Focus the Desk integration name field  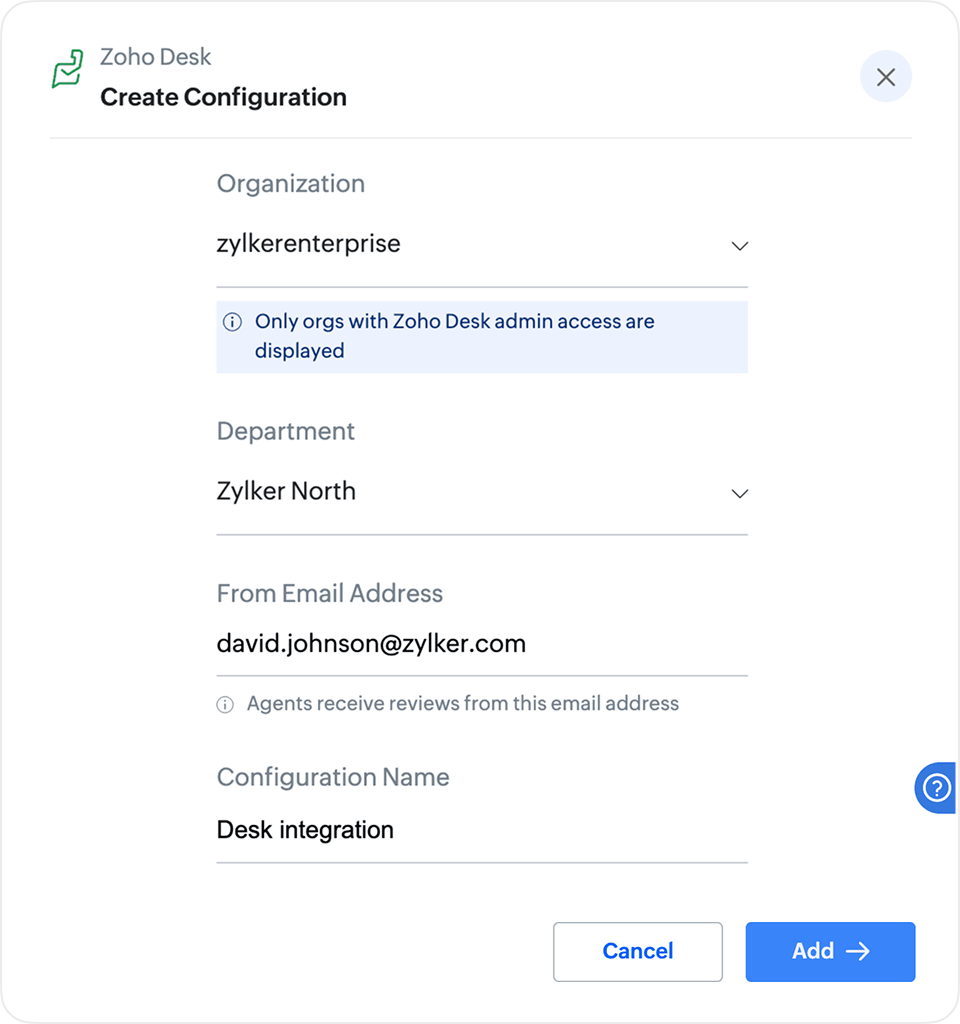[305, 830]
